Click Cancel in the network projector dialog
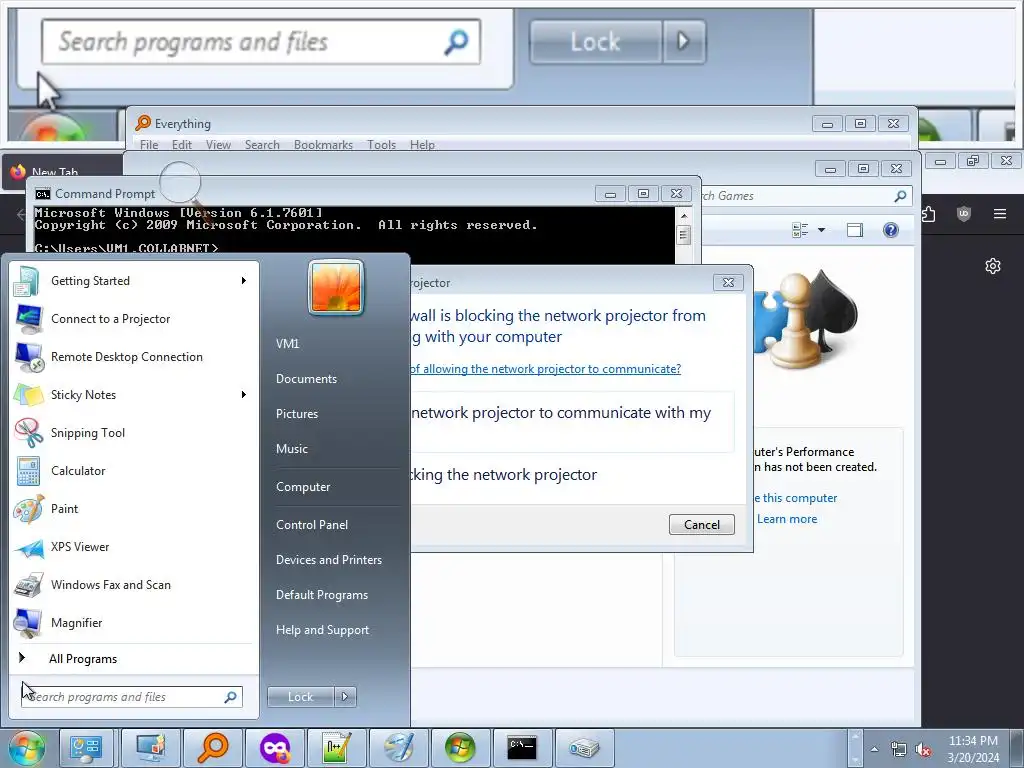 click(701, 524)
